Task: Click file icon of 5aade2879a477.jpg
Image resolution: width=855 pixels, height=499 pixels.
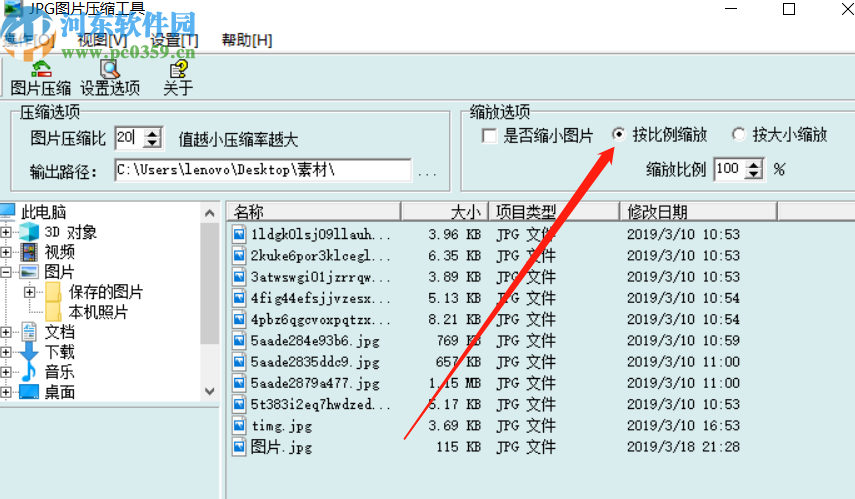Action: point(239,383)
